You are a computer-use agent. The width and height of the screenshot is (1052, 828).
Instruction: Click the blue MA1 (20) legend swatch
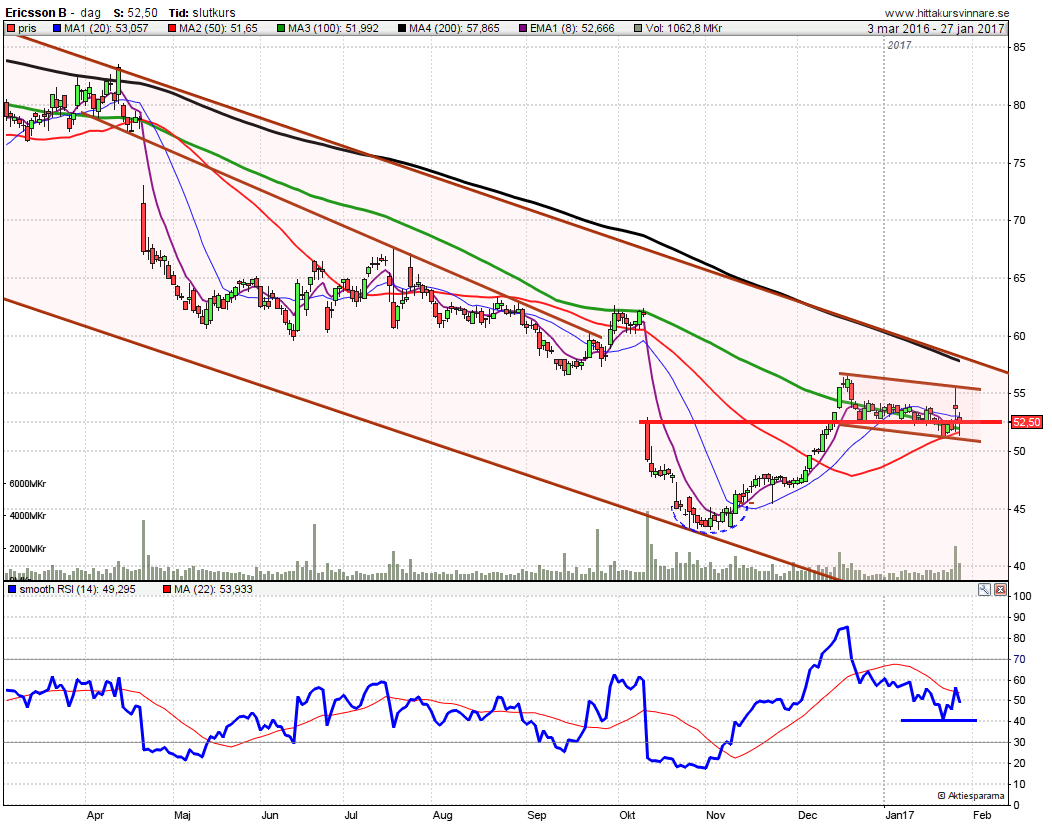[57, 28]
